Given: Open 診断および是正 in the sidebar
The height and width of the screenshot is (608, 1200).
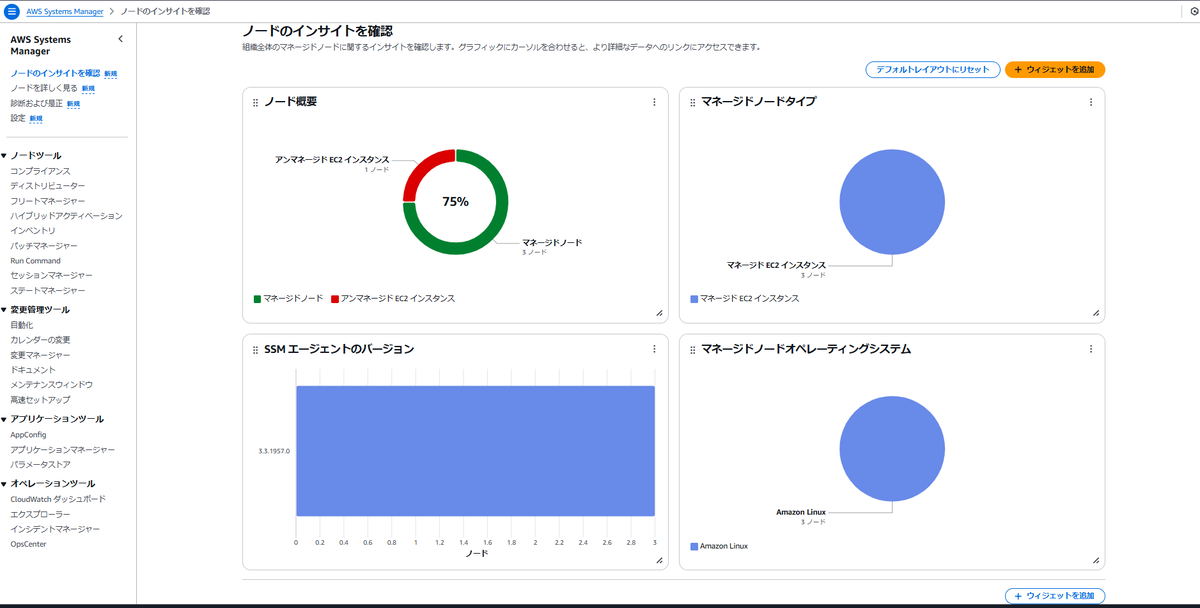Looking at the screenshot, I should [x=37, y=103].
